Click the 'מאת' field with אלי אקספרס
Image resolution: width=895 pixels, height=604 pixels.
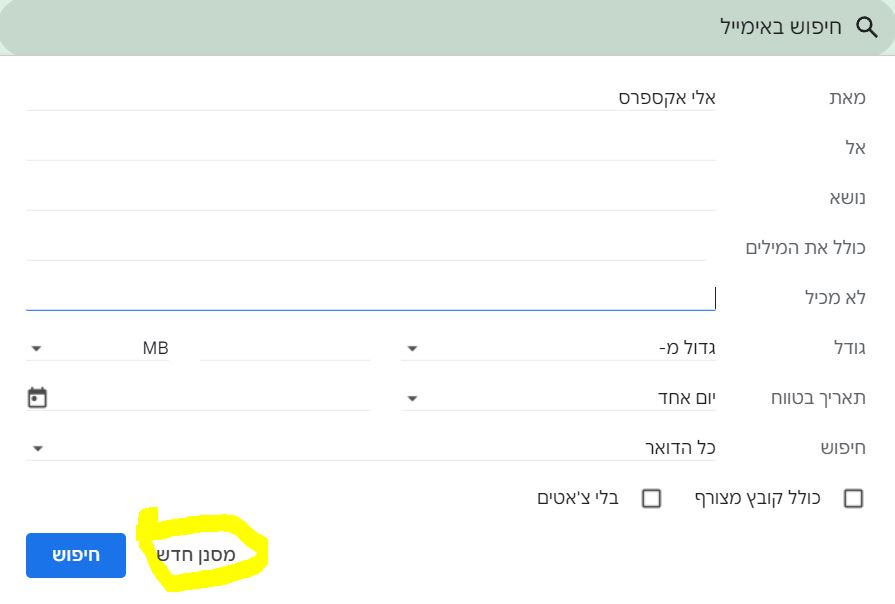pos(370,98)
